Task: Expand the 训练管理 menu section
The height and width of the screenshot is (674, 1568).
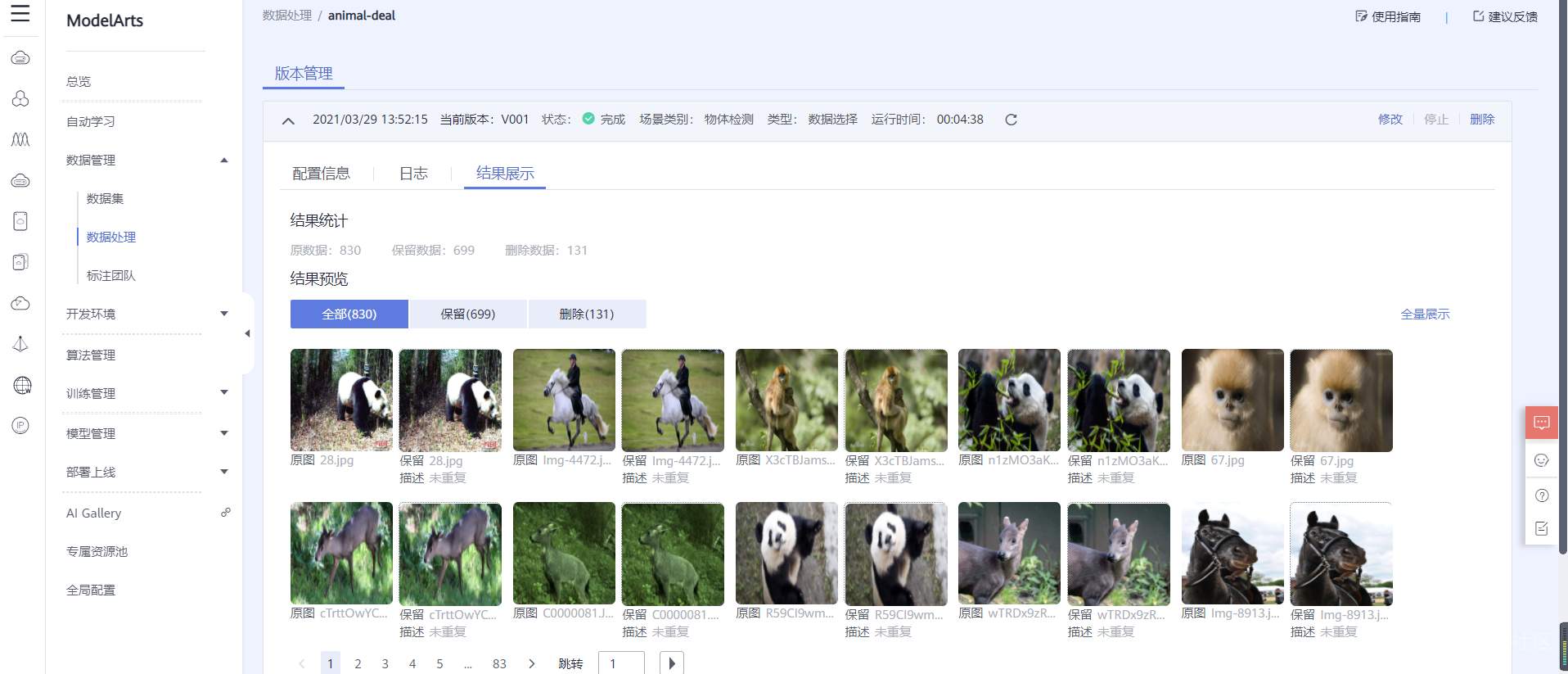Action: (224, 393)
